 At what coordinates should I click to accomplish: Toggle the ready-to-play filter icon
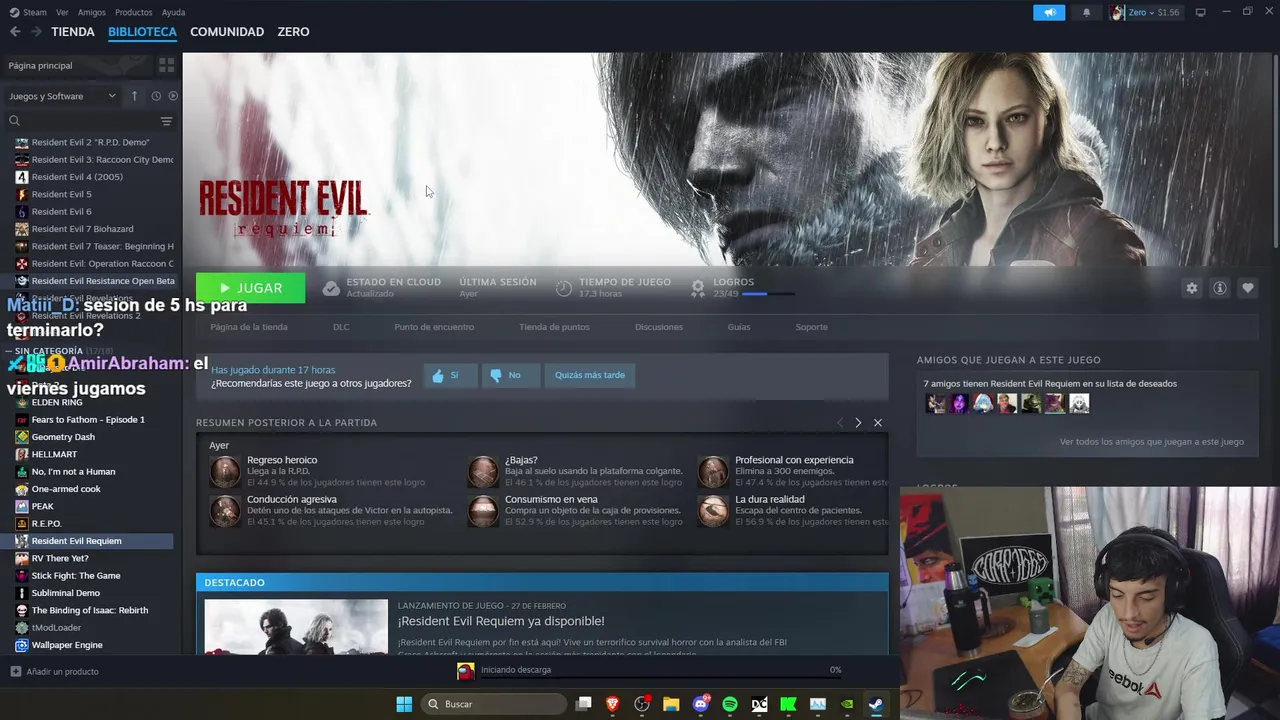coord(173,96)
